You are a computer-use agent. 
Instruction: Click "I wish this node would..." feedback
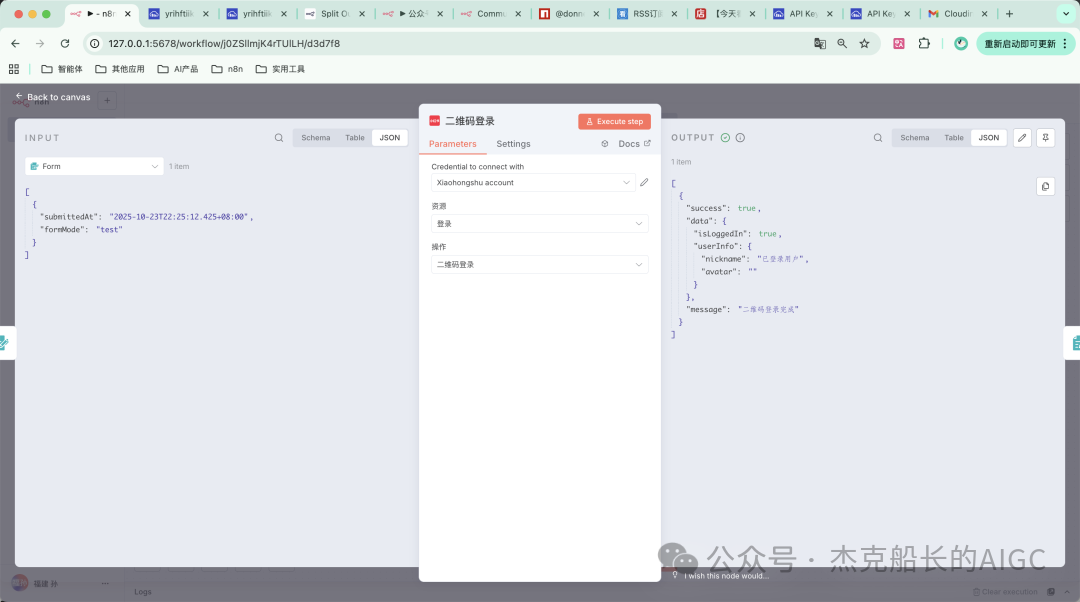(725, 576)
